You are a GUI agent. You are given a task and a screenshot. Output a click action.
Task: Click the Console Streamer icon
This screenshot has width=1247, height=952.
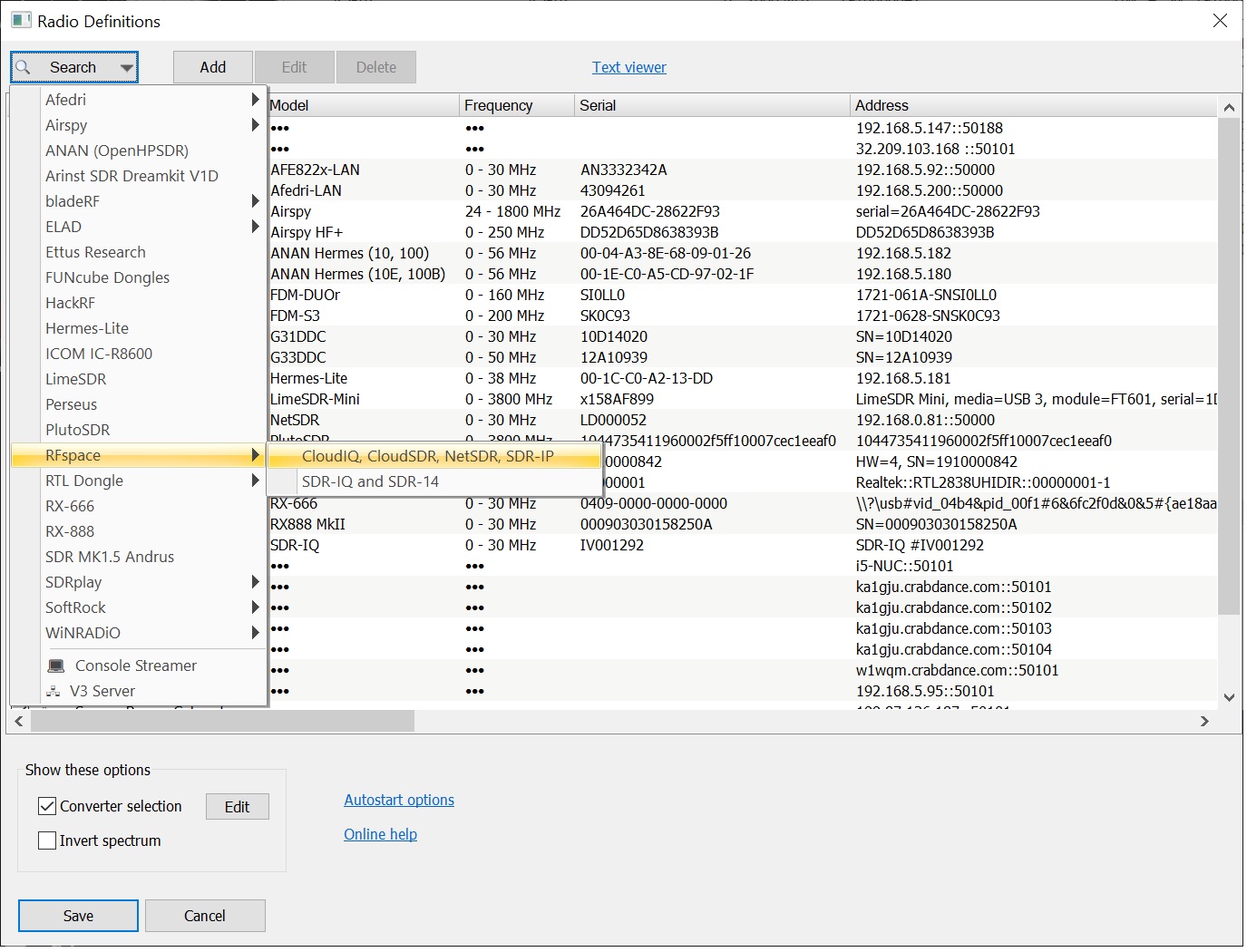point(56,665)
